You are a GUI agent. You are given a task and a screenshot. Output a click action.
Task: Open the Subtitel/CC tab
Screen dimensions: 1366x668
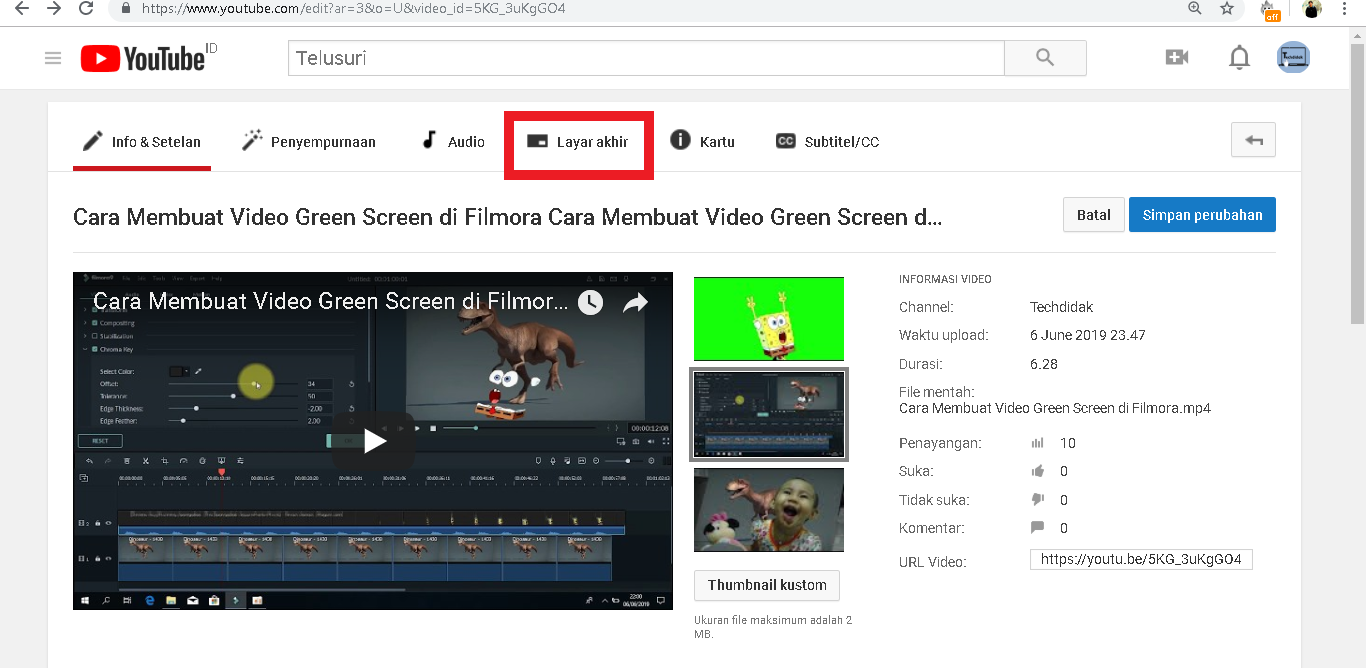827,141
